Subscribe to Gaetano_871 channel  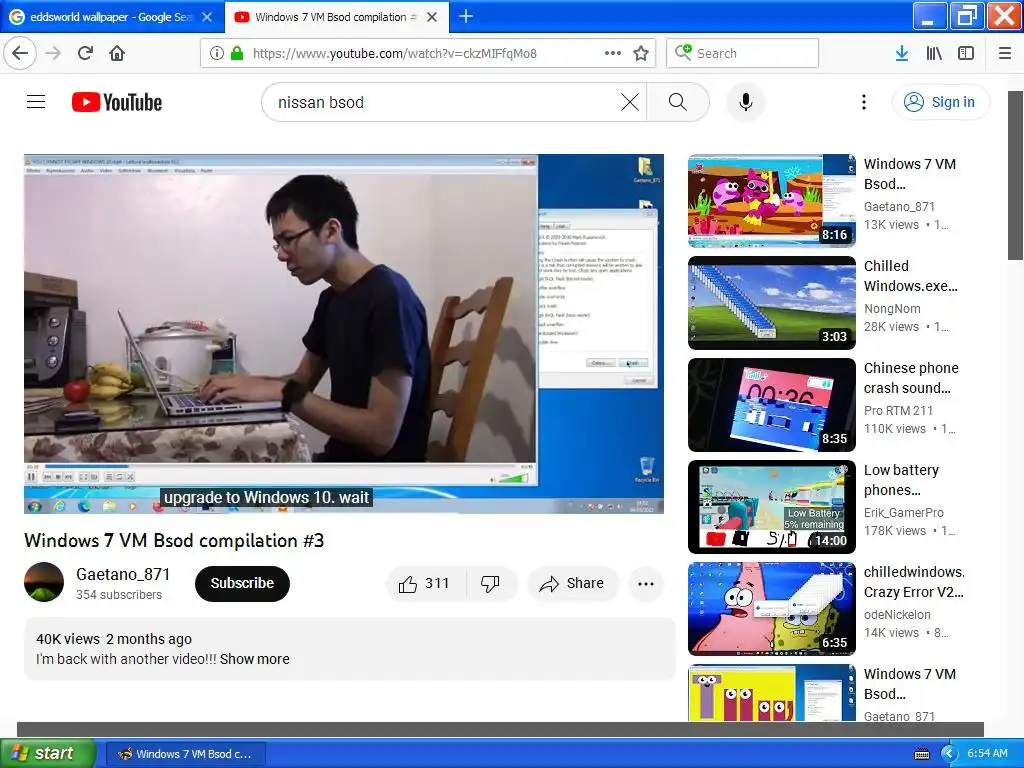click(x=242, y=583)
